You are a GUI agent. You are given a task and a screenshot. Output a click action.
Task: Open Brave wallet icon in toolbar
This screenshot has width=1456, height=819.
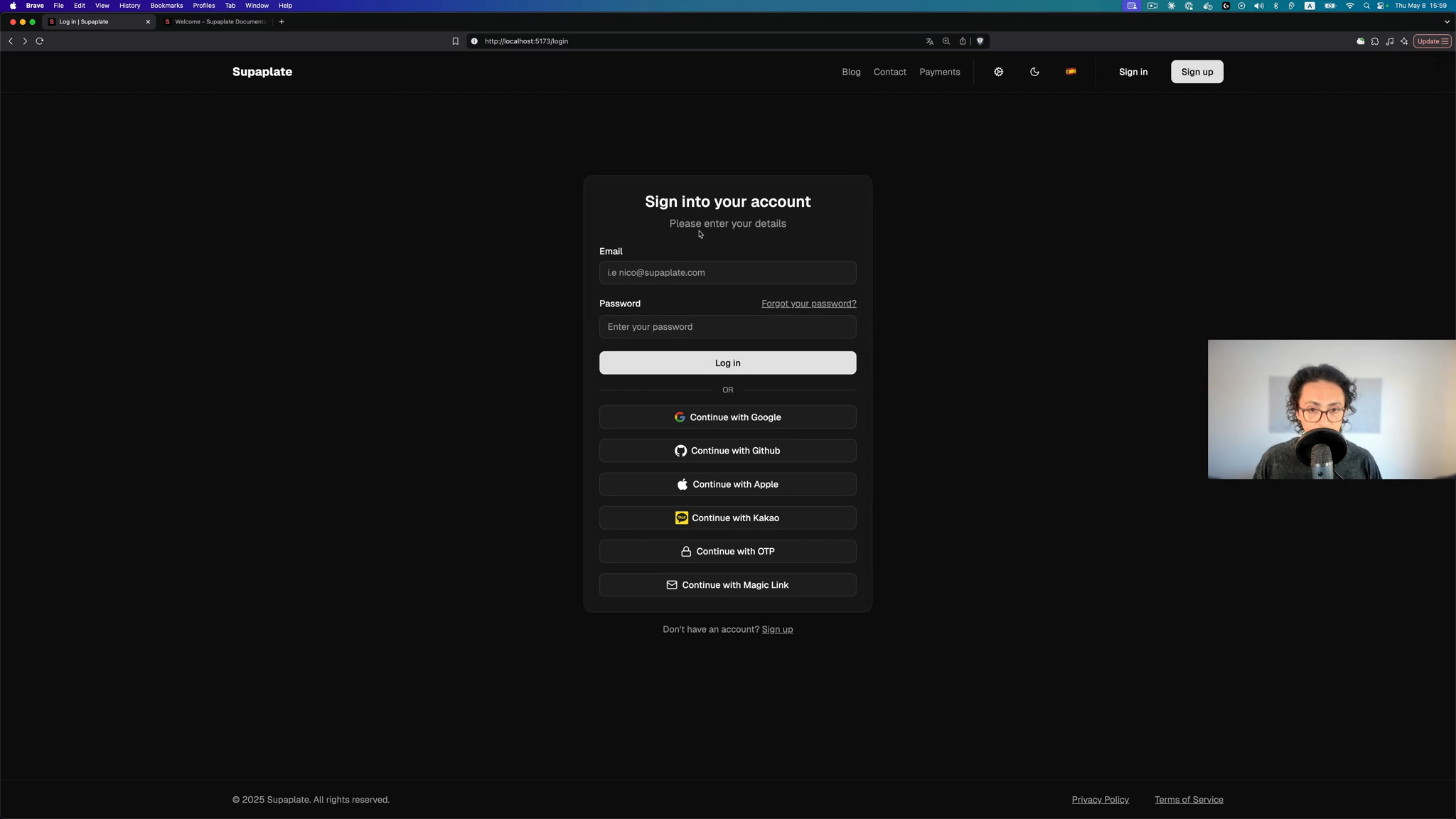[1360, 41]
